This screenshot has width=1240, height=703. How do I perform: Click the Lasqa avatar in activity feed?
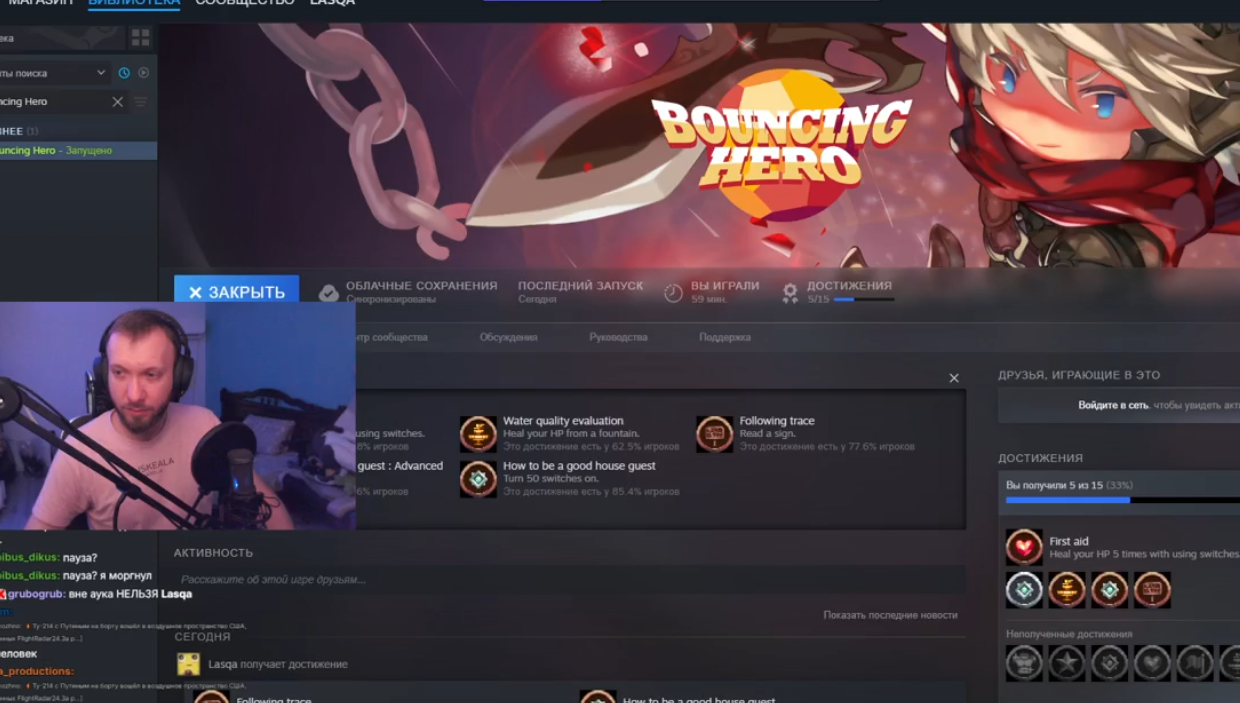[x=188, y=664]
